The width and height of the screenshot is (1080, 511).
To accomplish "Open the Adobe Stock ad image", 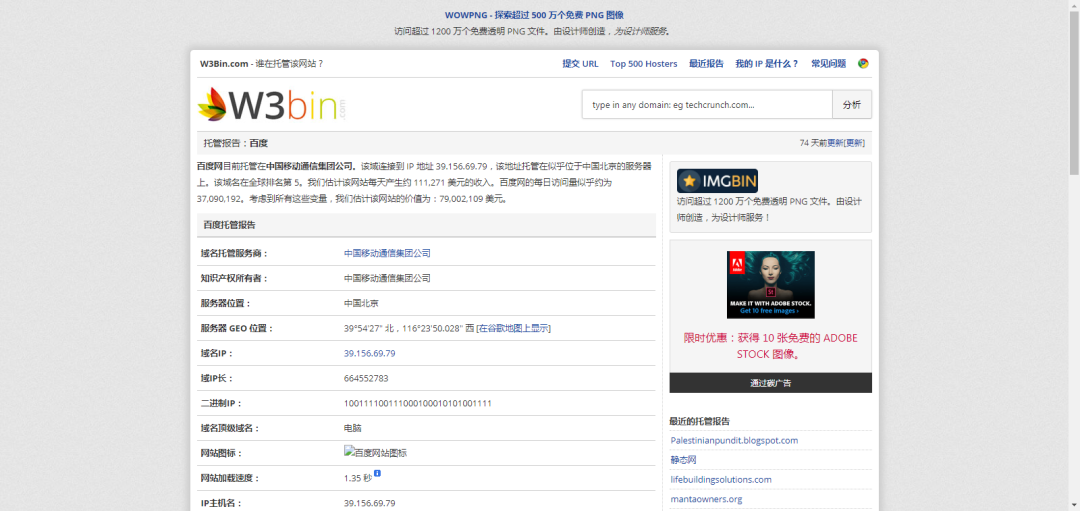I will [x=771, y=284].
